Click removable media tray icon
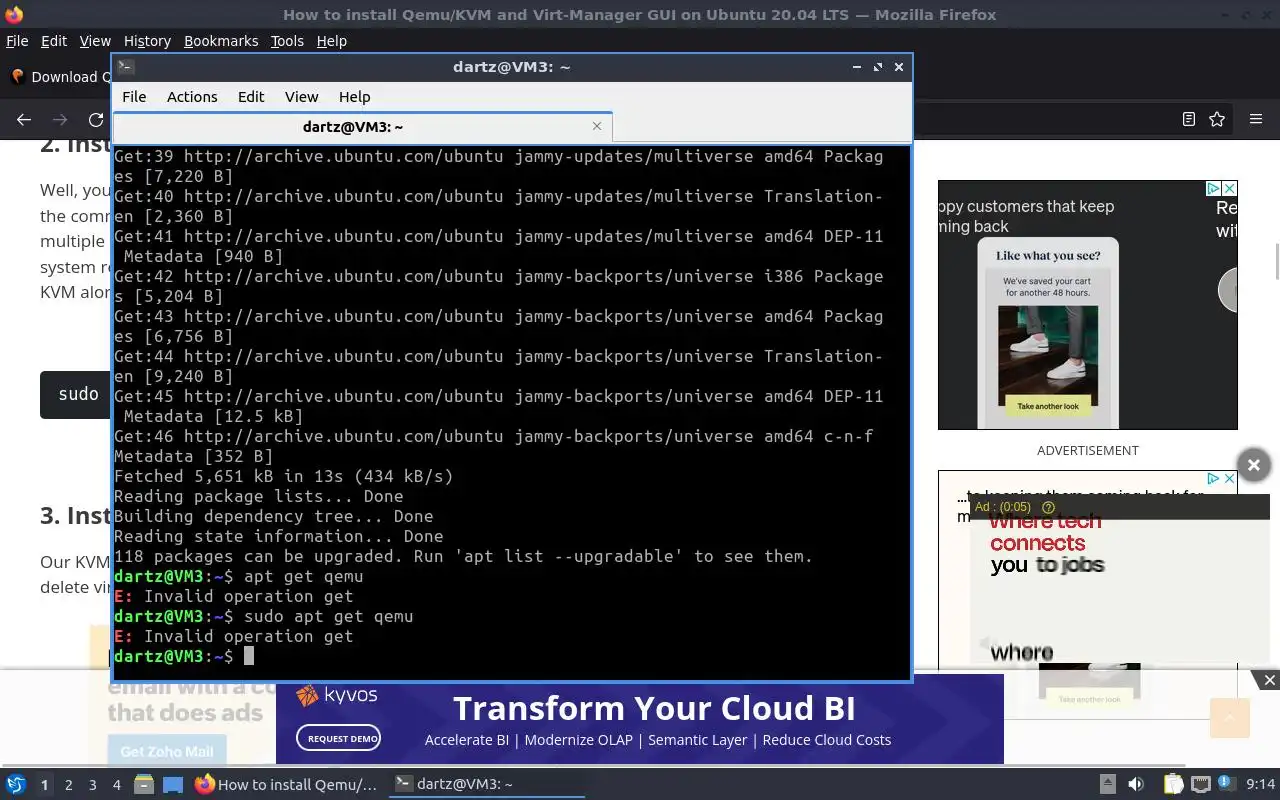Screen dimensions: 1280x800 1108,785
